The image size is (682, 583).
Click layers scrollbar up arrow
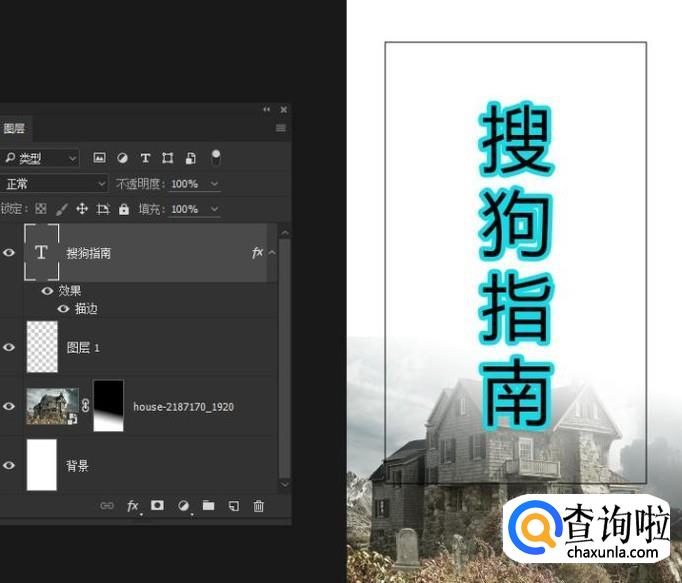pyautogui.click(x=285, y=233)
